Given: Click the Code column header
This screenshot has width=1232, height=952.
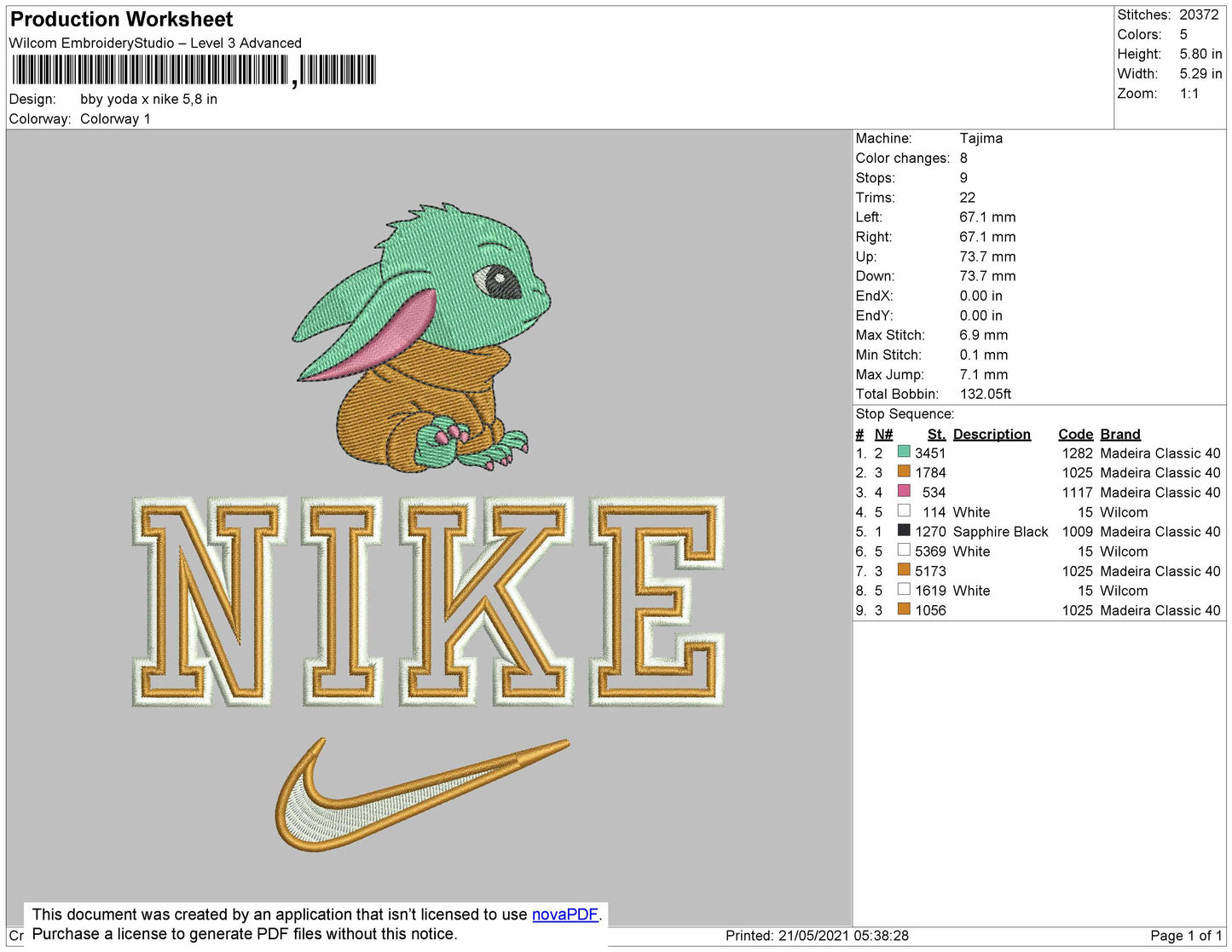Looking at the screenshot, I should [1075, 434].
